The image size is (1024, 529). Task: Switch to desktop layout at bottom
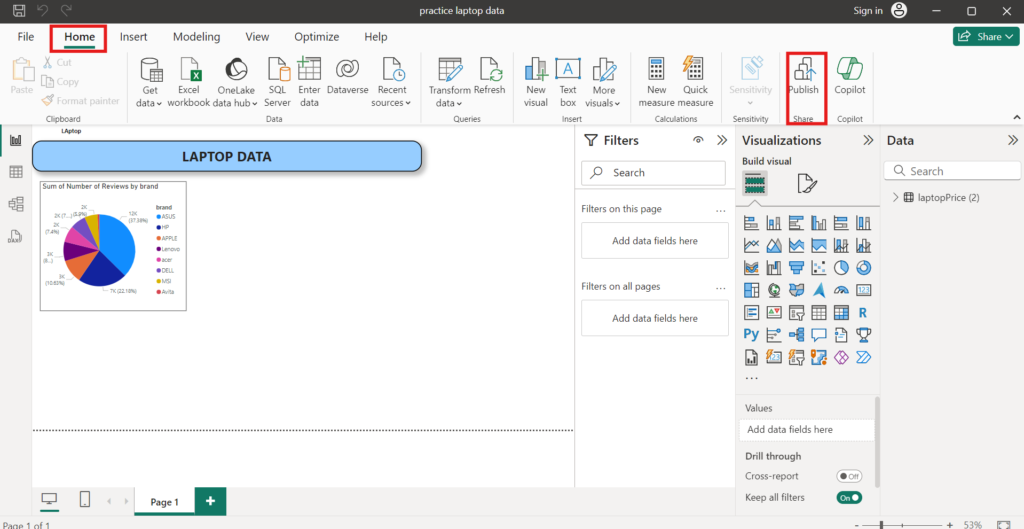[x=49, y=500]
